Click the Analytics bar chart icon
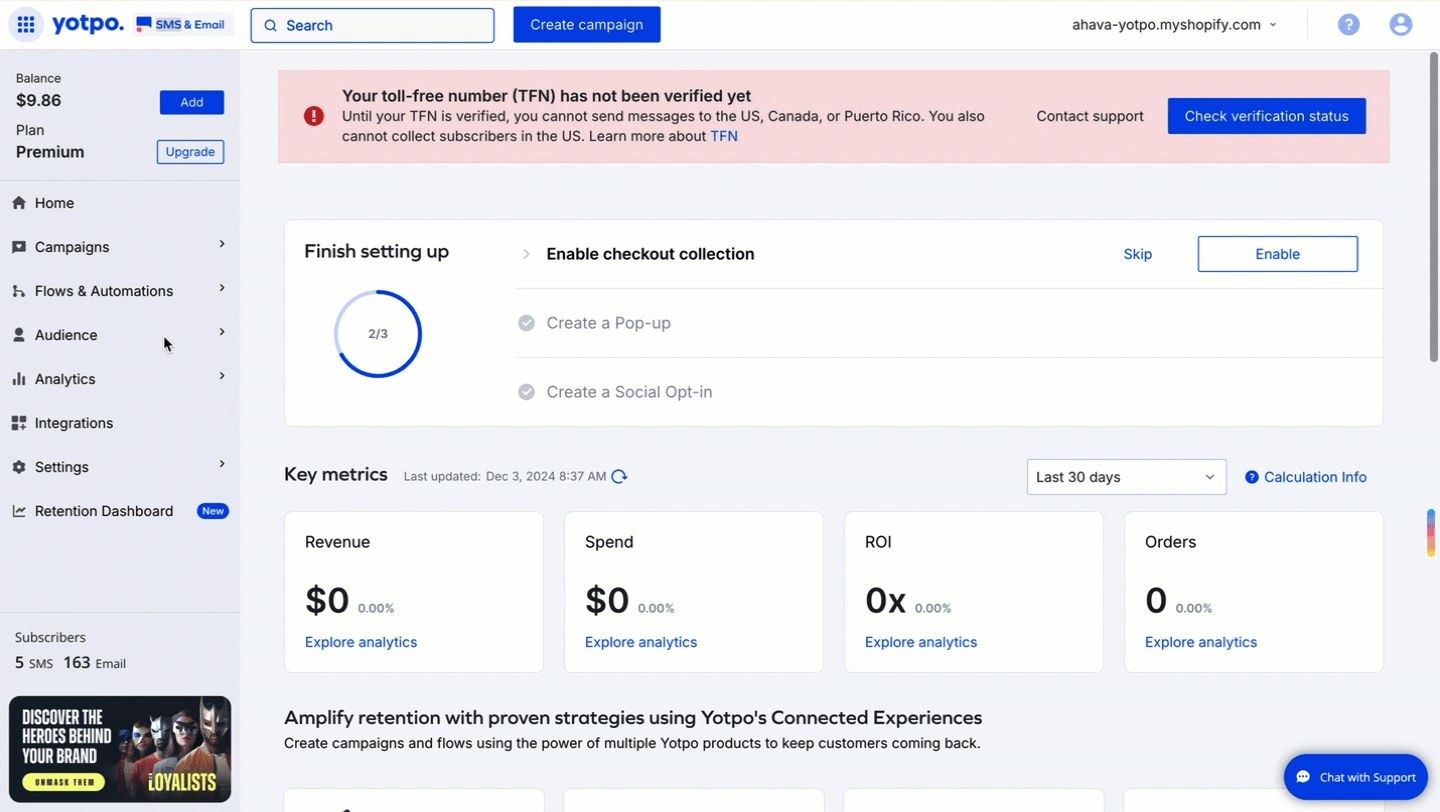This screenshot has height=812, width=1440. coord(19,379)
